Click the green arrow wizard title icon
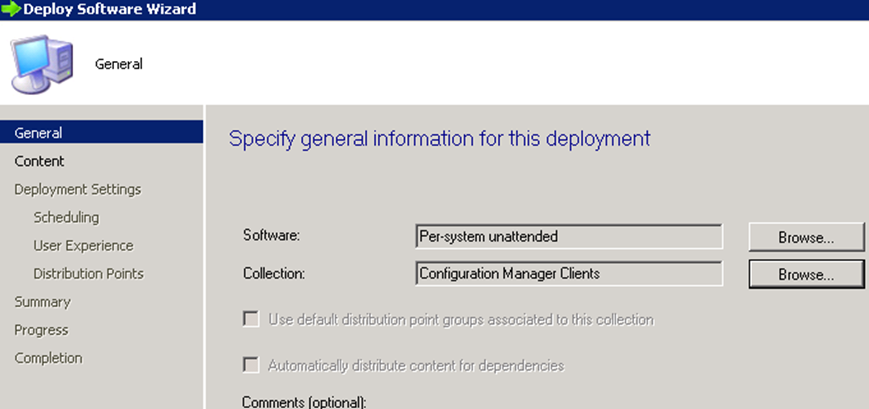Image resolution: width=869 pixels, height=409 pixels. coord(11,9)
